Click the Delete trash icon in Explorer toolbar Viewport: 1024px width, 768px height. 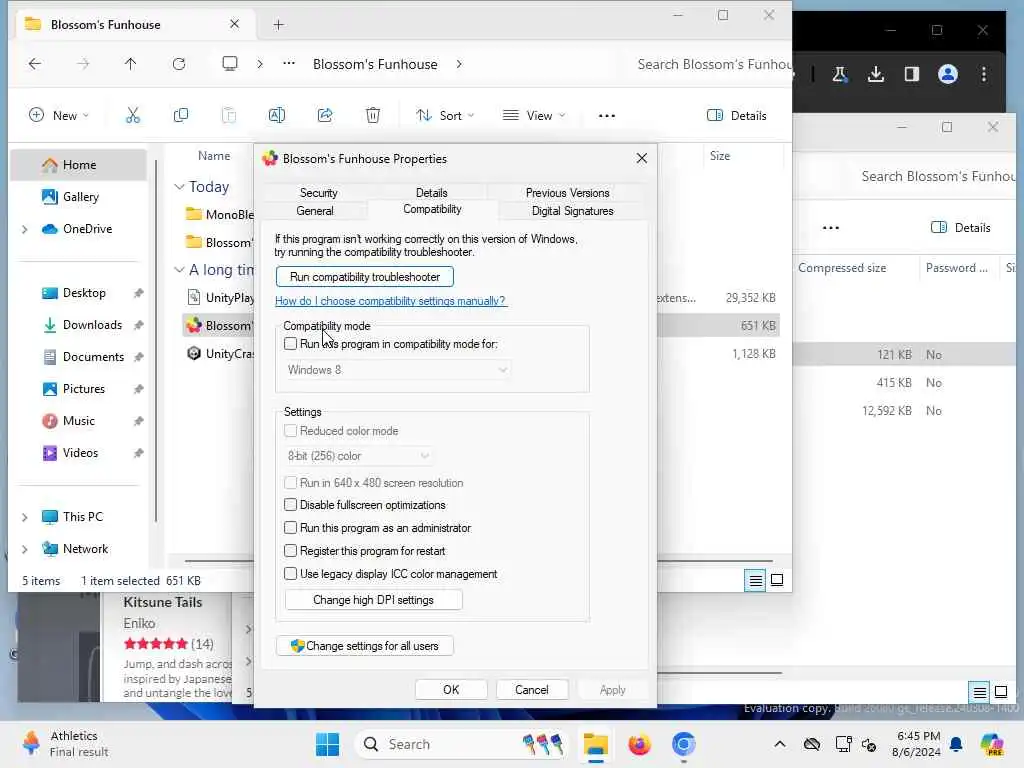tap(373, 116)
